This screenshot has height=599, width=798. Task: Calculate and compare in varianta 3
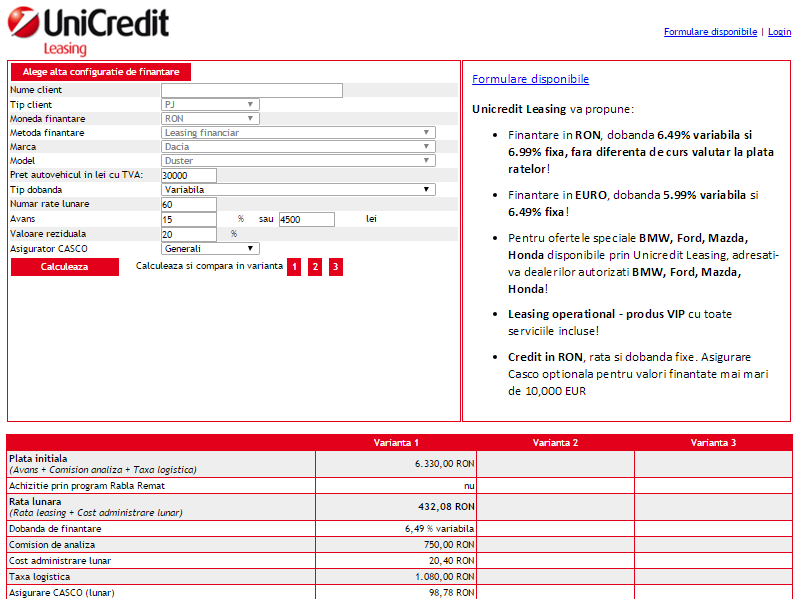pyautogui.click(x=335, y=267)
